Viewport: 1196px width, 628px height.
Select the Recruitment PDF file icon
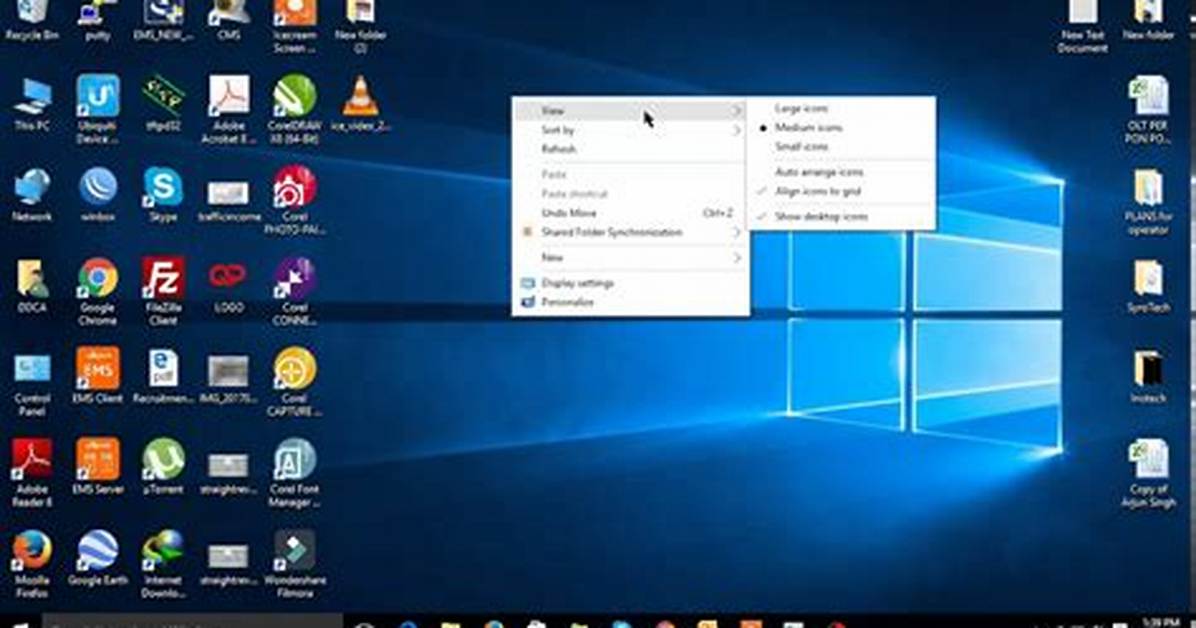pos(163,376)
